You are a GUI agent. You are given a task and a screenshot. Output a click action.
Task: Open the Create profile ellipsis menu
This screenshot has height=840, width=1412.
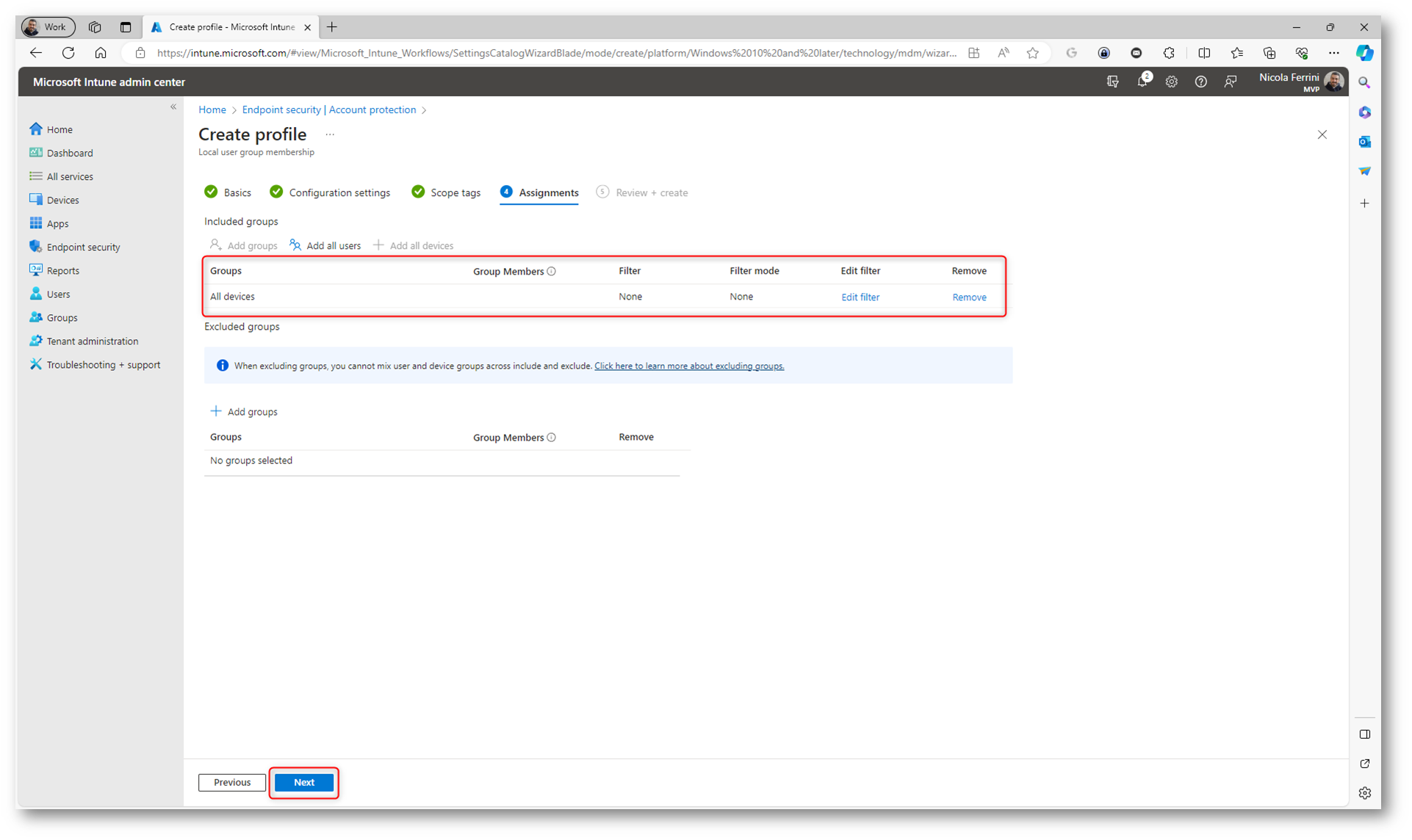coord(330,134)
